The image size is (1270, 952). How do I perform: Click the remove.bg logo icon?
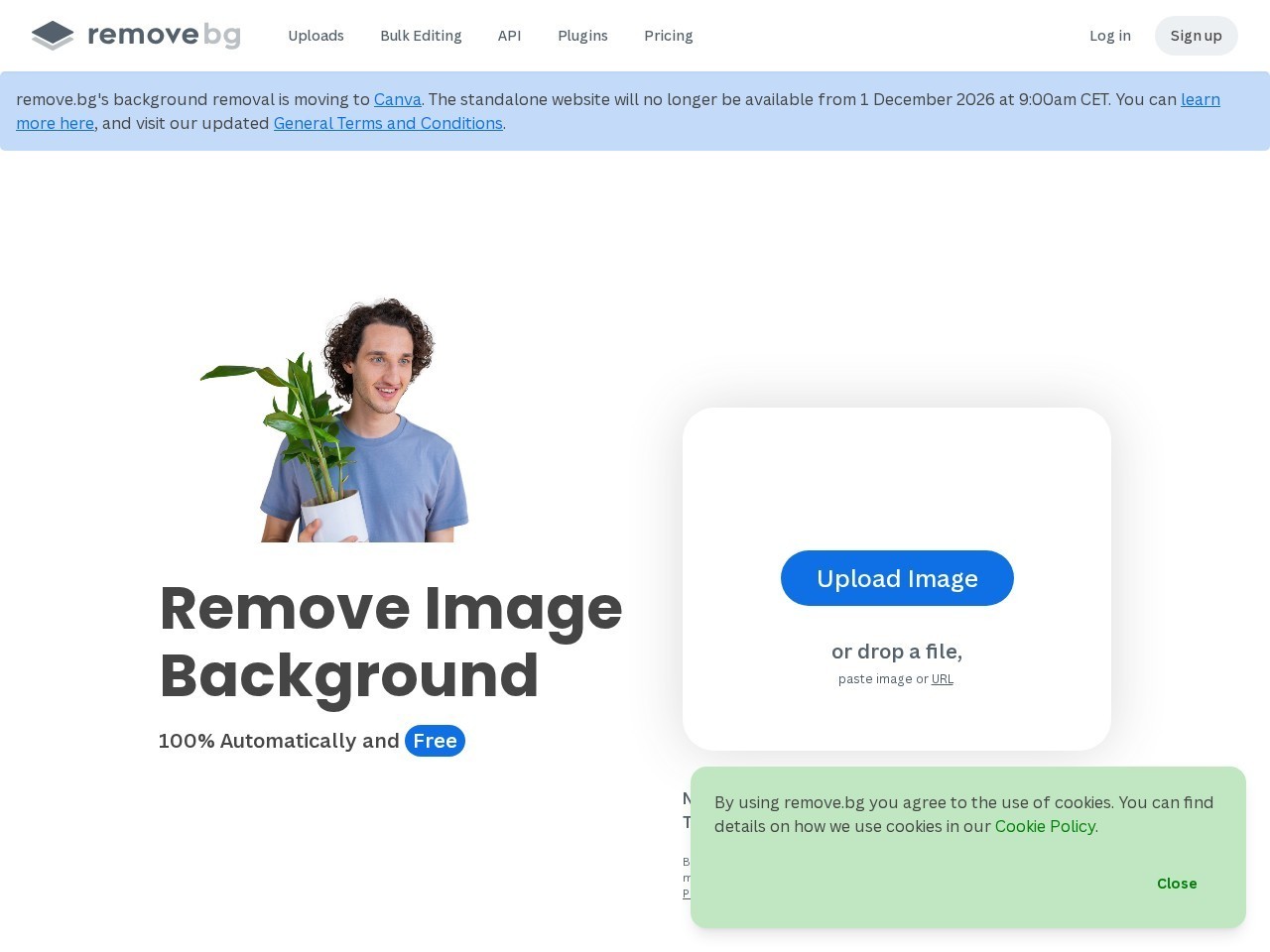click(x=53, y=36)
